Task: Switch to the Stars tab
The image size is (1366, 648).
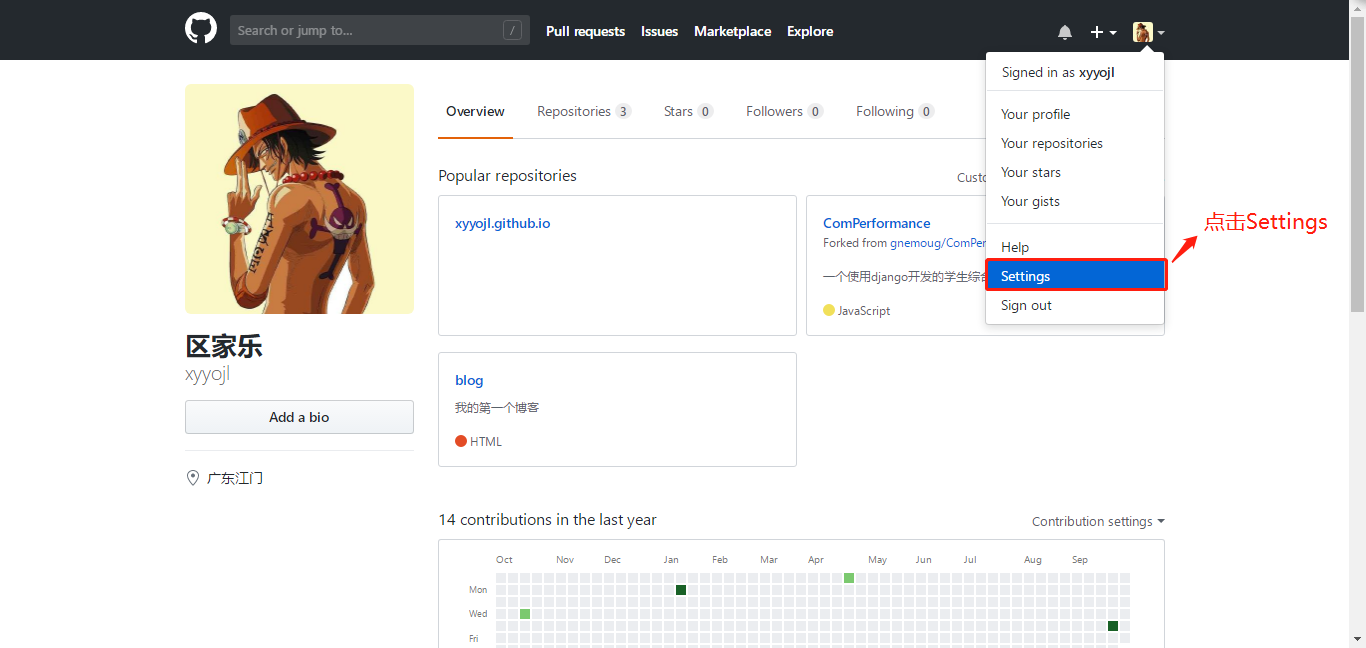Action: coord(687,111)
